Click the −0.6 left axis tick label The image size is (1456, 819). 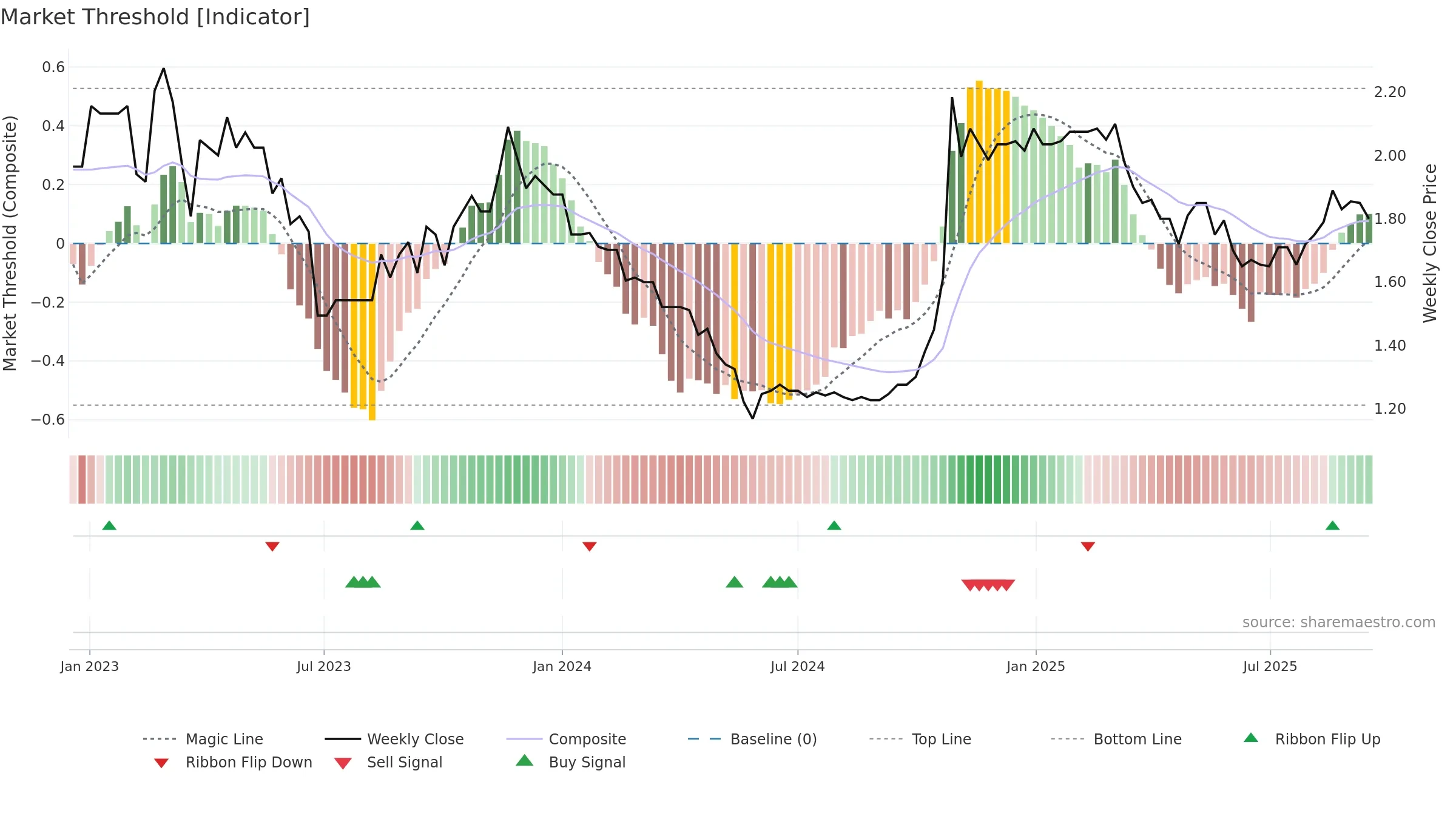point(48,420)
